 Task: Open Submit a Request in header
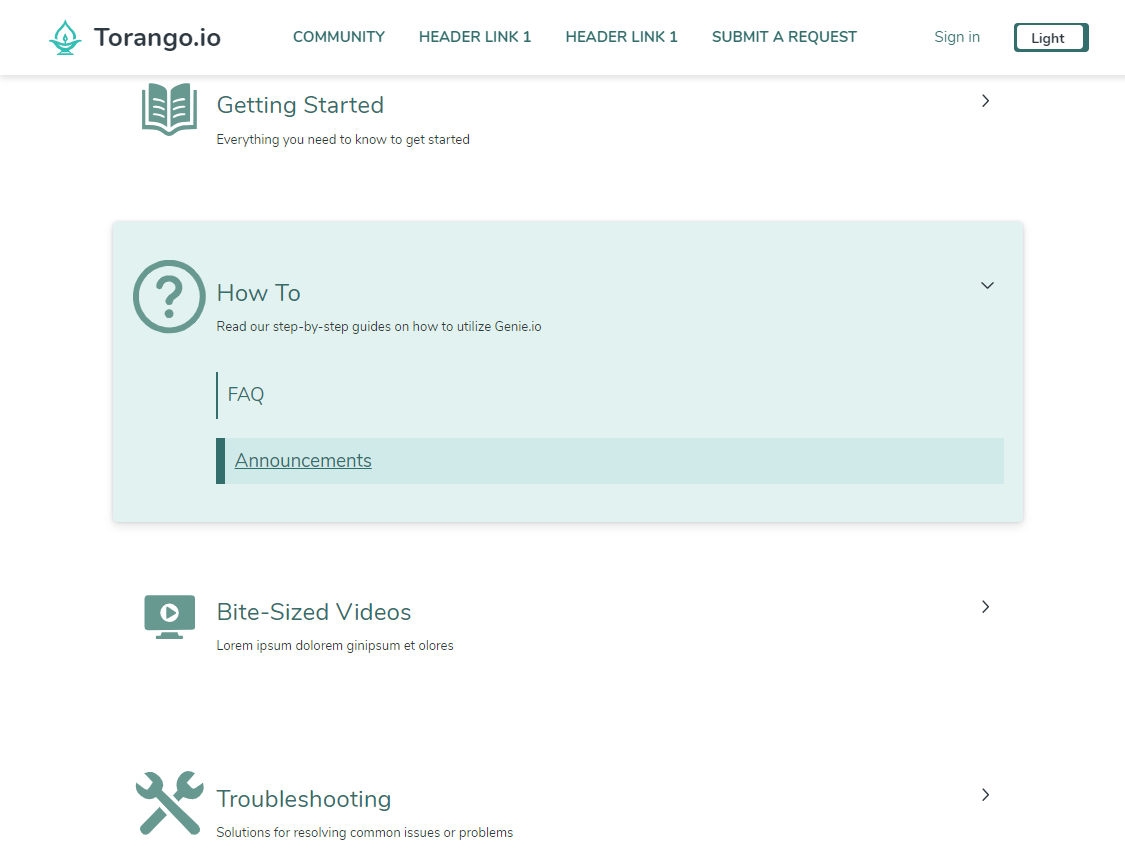(x=784, y=37)
